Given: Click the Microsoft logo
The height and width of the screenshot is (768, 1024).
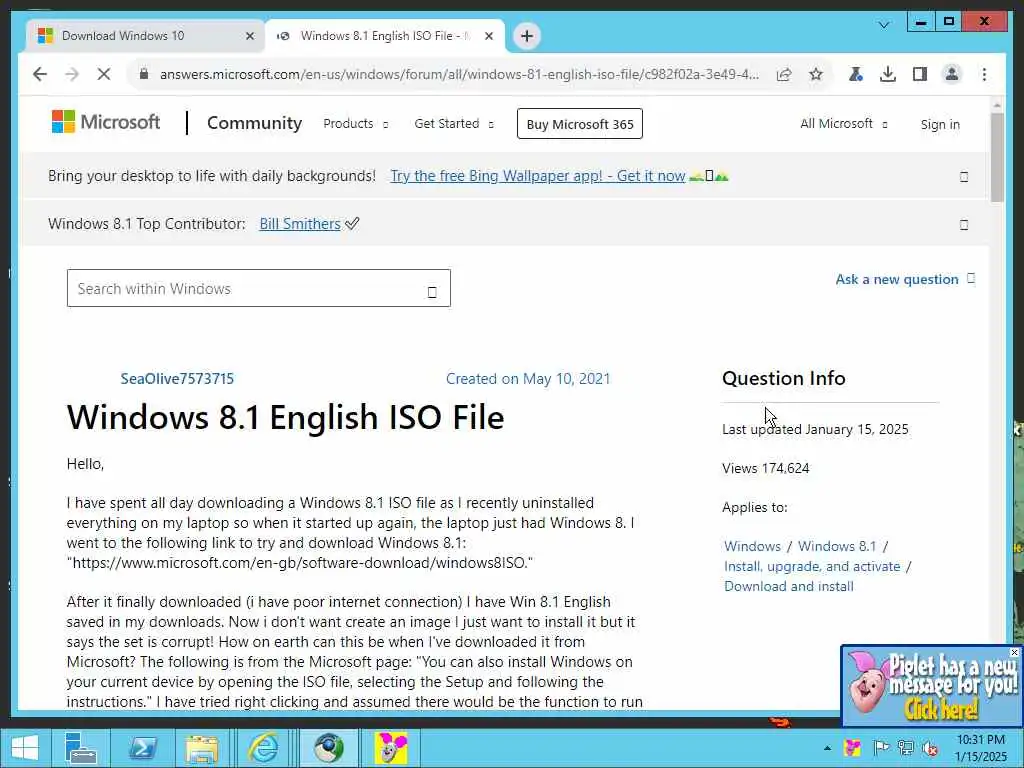Looking at the screenshot, I should point(106,122).
